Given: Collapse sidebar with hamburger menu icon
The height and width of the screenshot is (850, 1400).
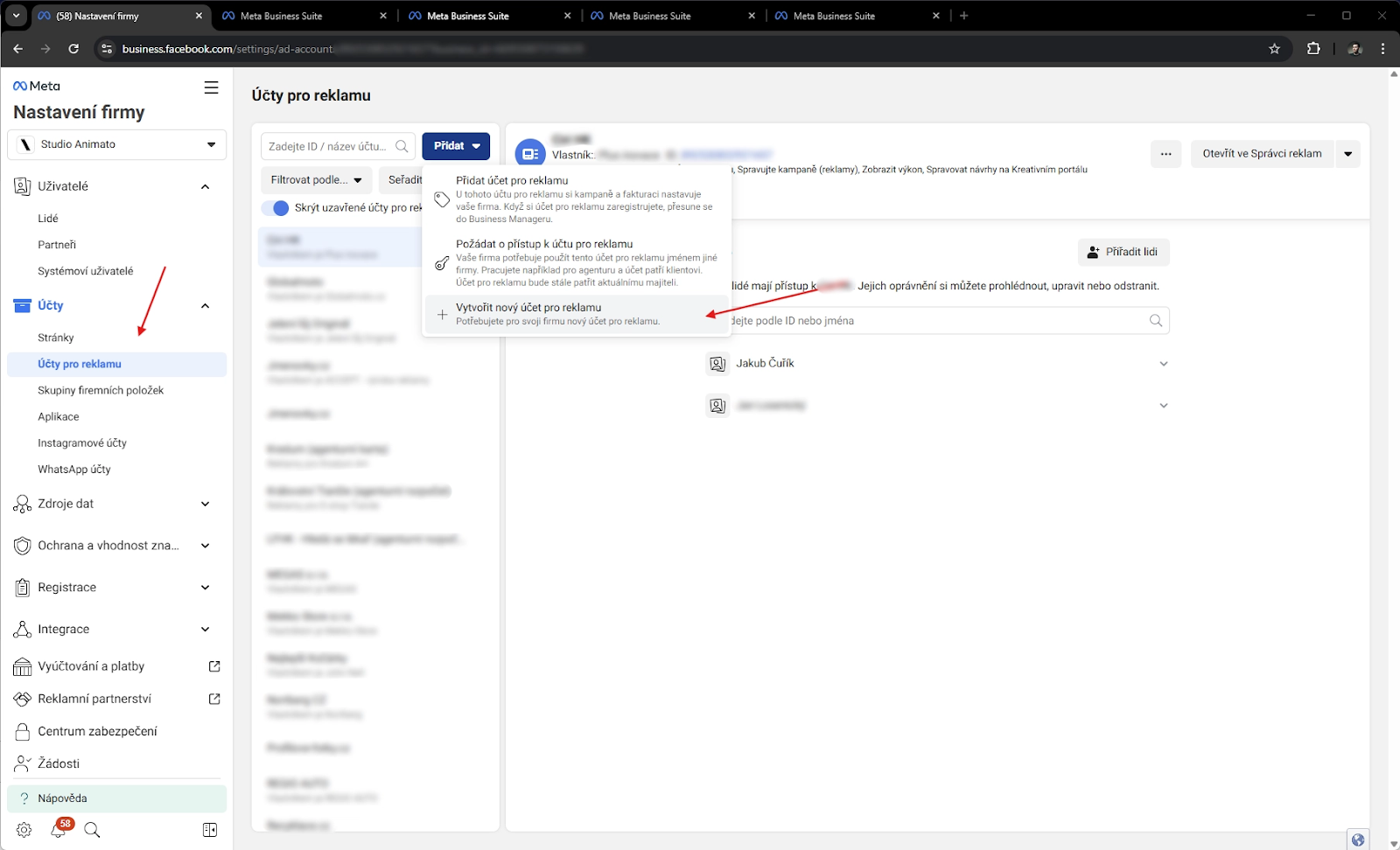Looking at the screenshot, I should 211,87.
